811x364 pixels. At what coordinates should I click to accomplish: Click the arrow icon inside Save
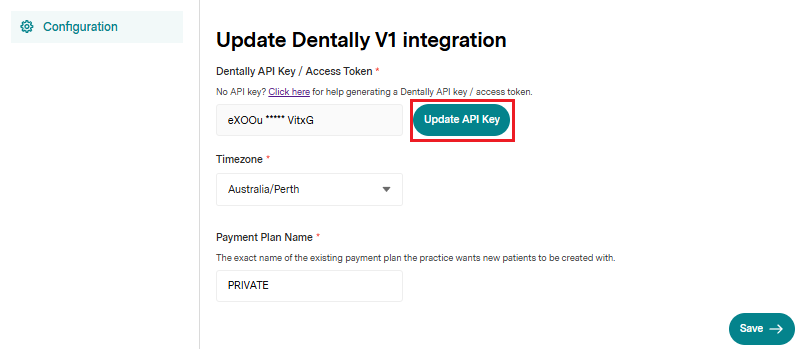776,329
